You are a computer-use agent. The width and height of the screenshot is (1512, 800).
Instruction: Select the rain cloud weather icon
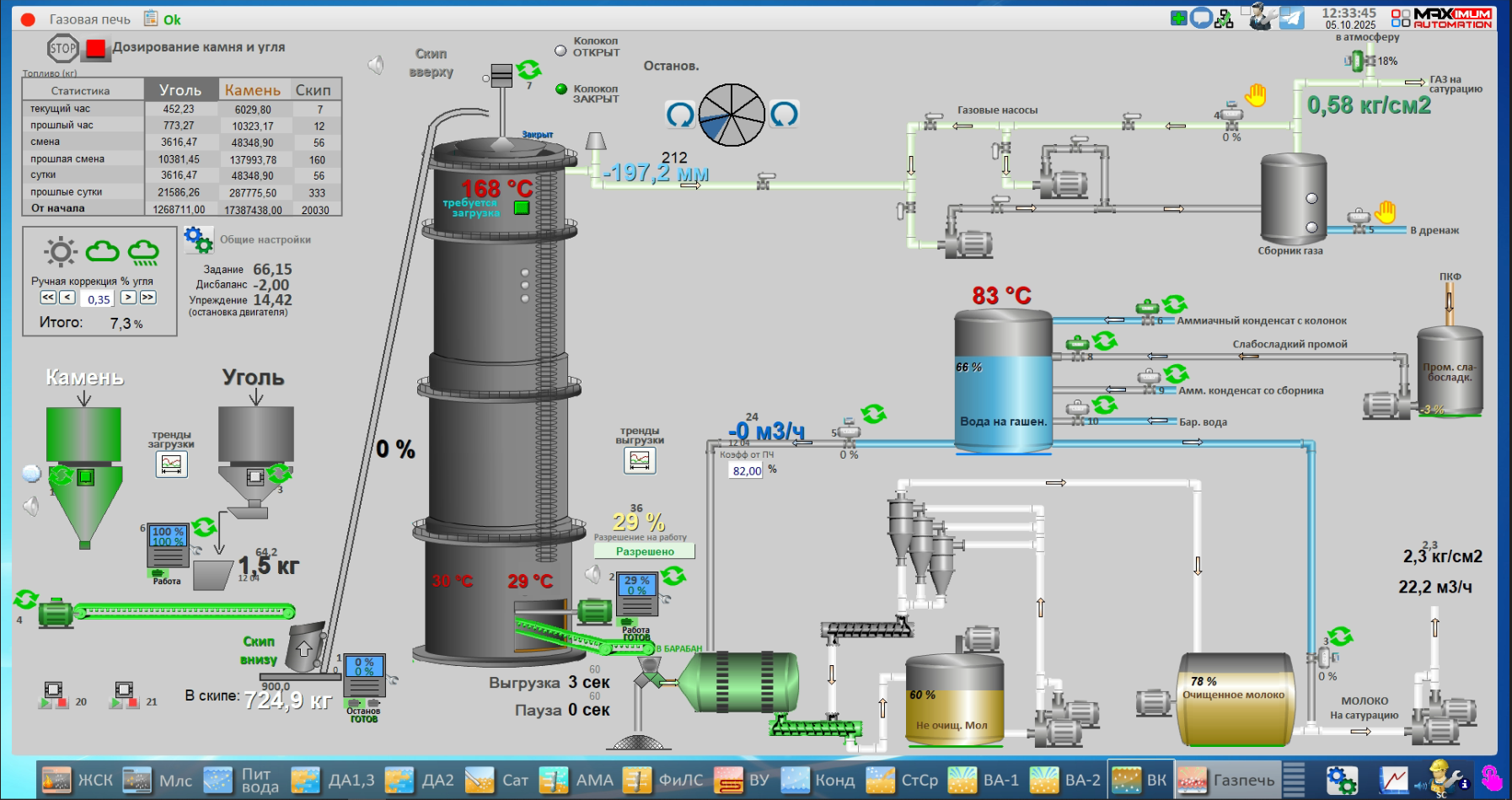(143, 252)
